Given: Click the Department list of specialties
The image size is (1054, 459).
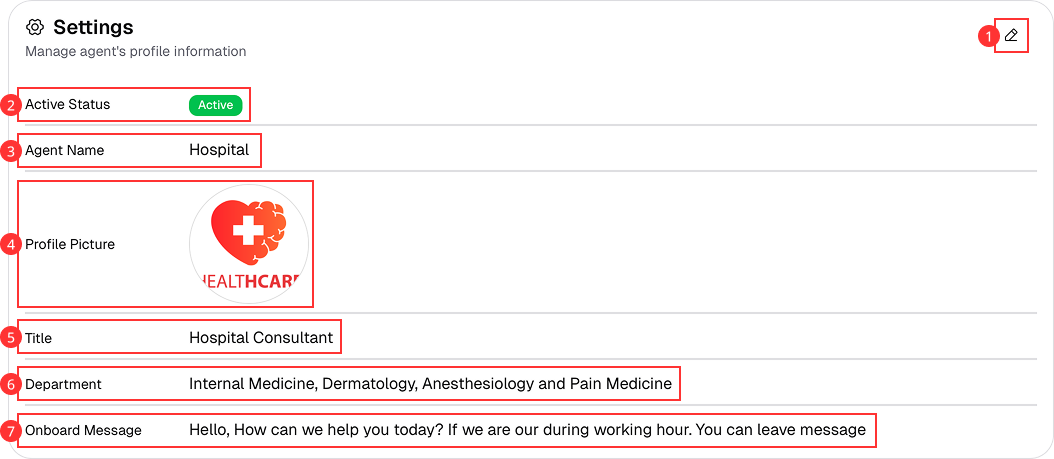Looking at the screenshot, I should (430, 384).
